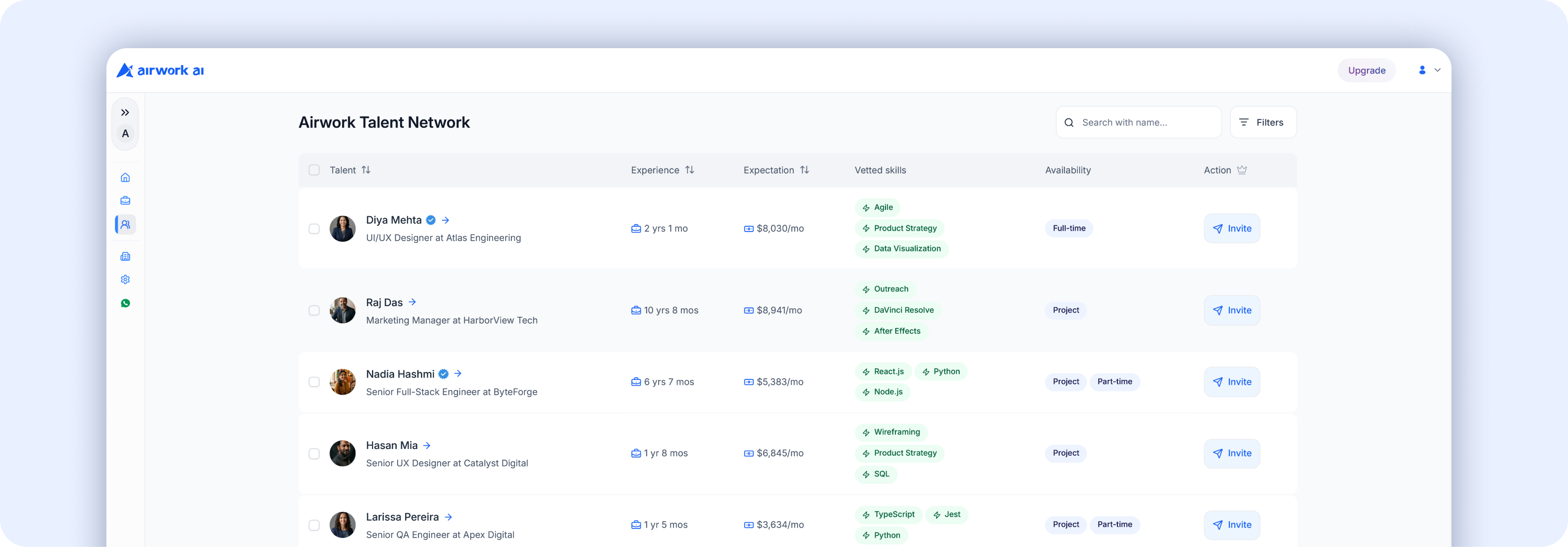Viewport: 1568px width, 547px height.
Task: Open Diya Mehta's name link
Action: (x=394, y=220)
